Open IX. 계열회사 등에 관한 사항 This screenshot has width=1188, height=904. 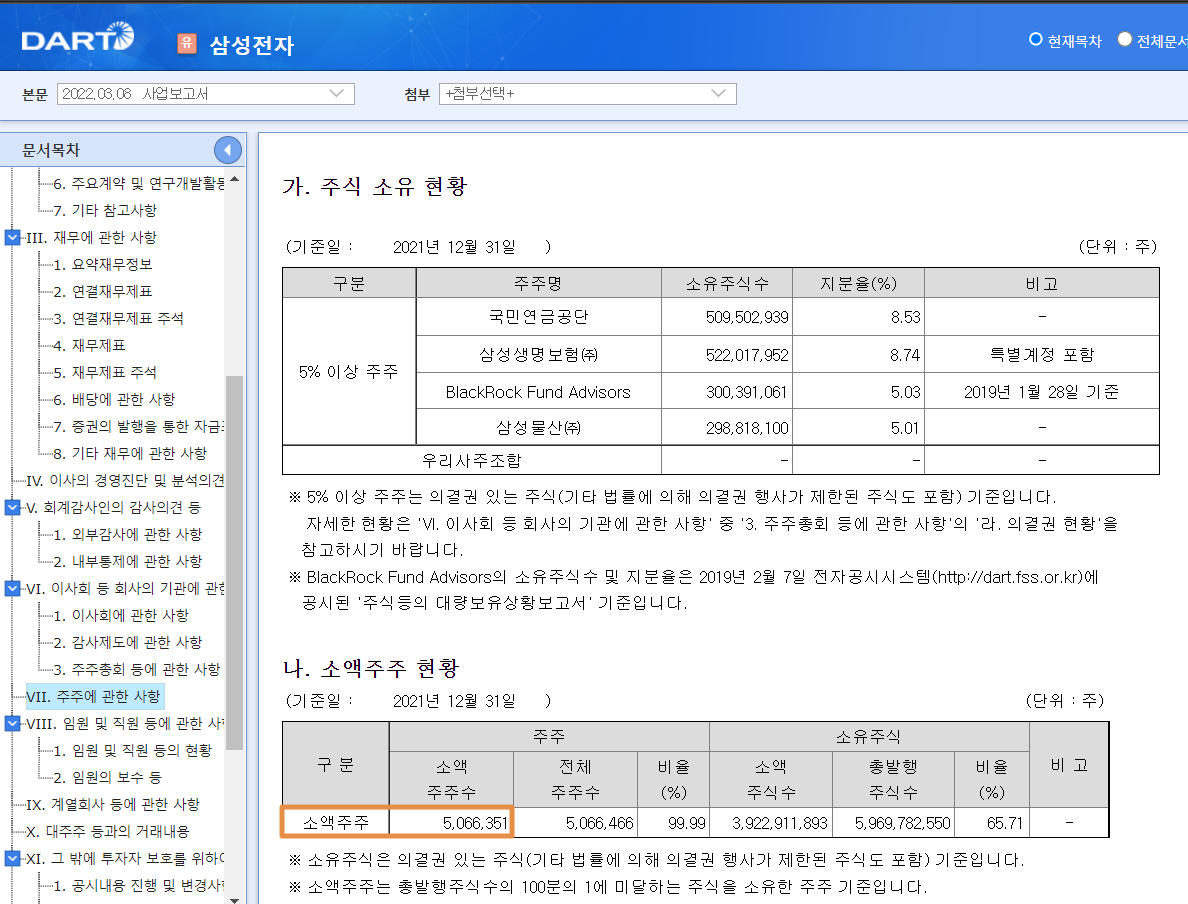[112, 804]
